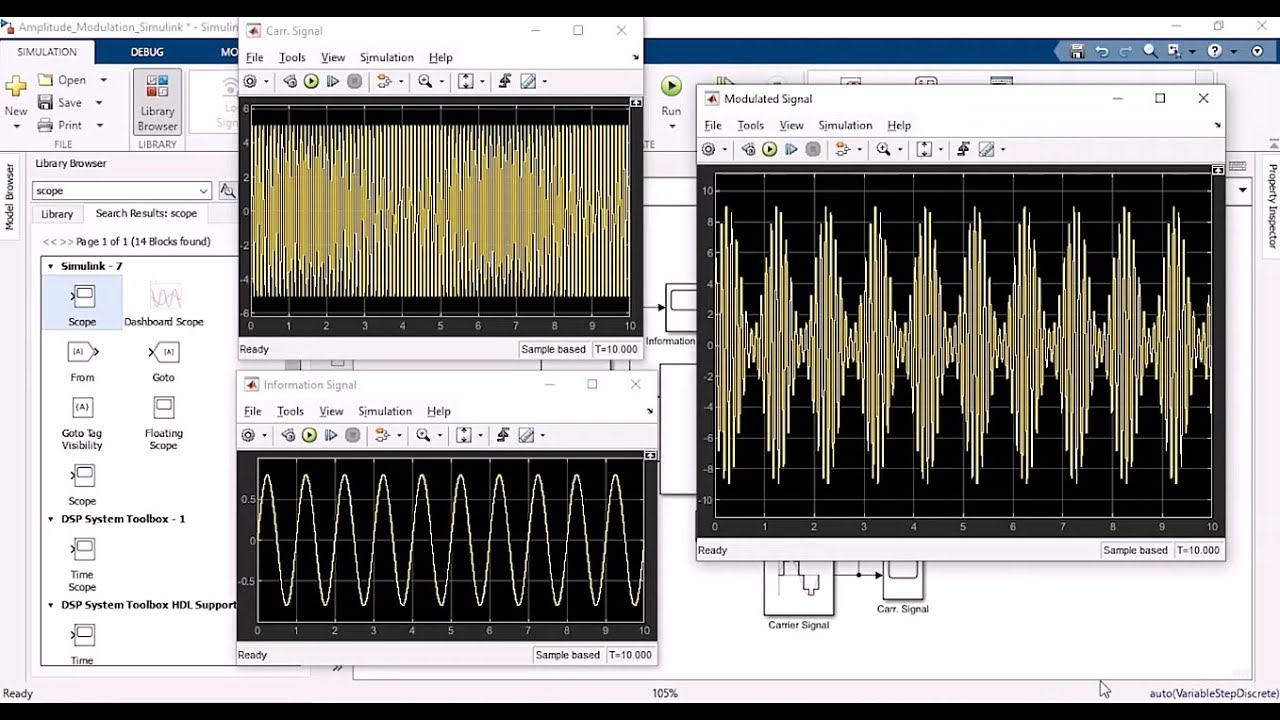This screenshot has height=720, width=1280.
Task: Click Step Forward in Modulated Signal scope
Action: tap(791, 150)
